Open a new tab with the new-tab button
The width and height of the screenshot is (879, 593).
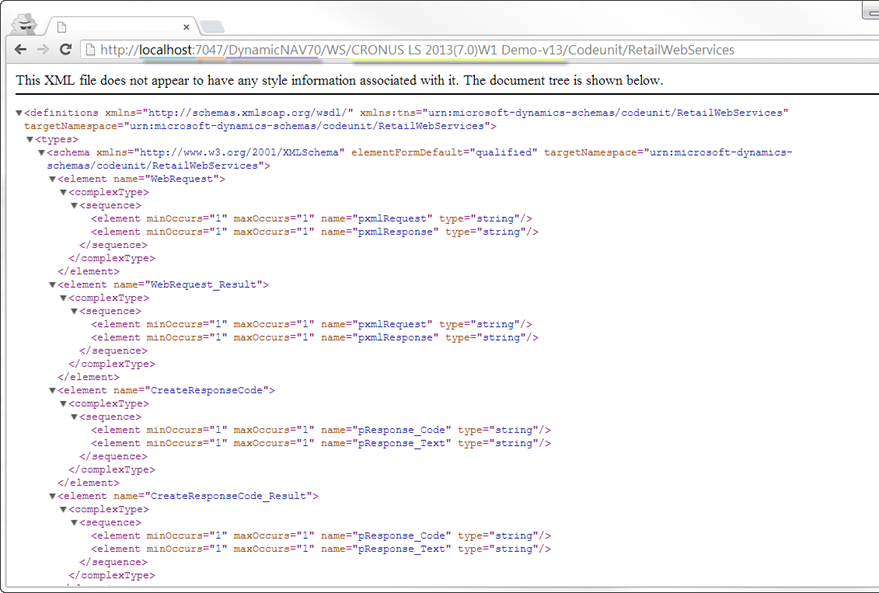coord(212,26)
